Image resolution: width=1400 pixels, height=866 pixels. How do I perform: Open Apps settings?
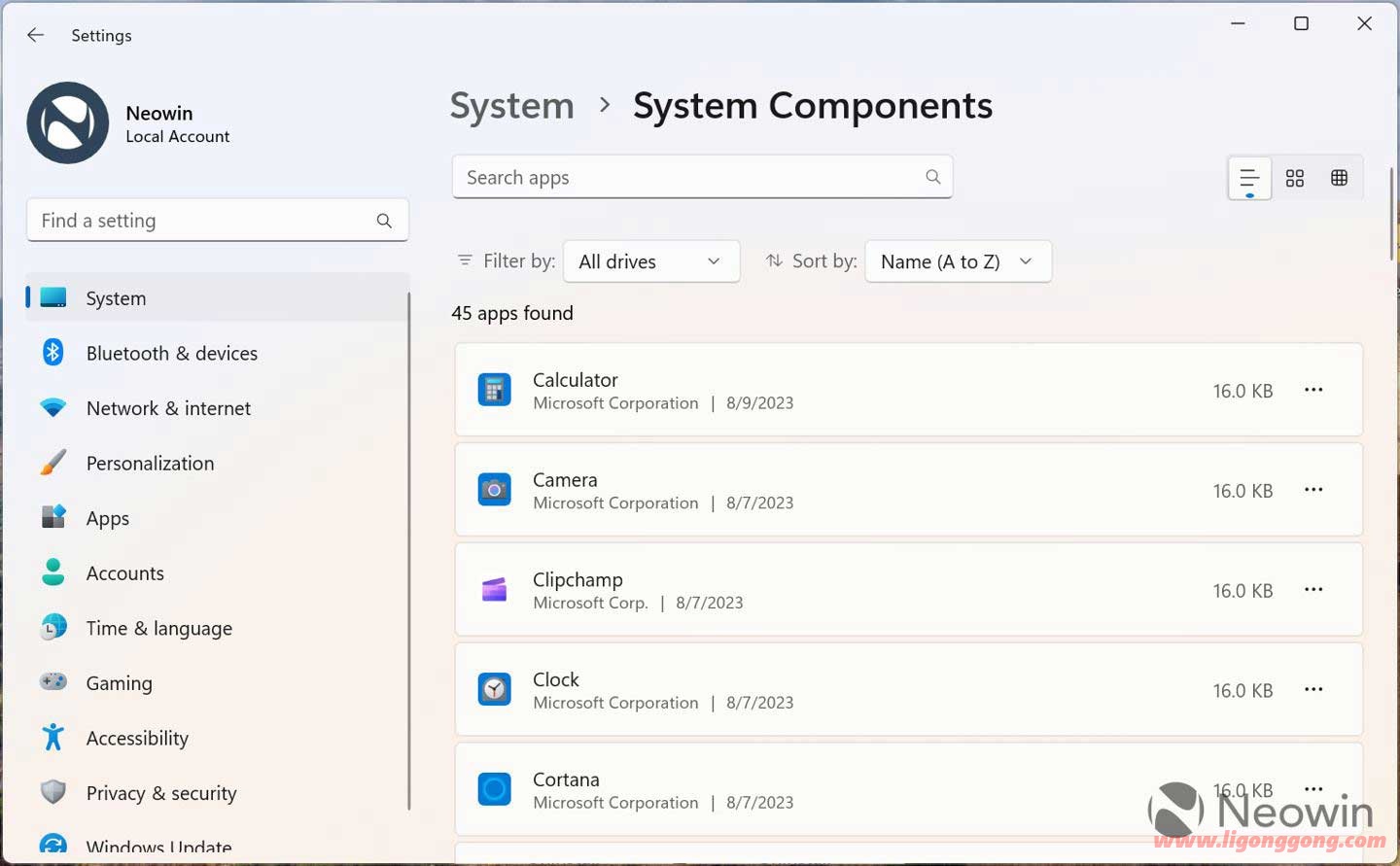click(x=218, y=518)
